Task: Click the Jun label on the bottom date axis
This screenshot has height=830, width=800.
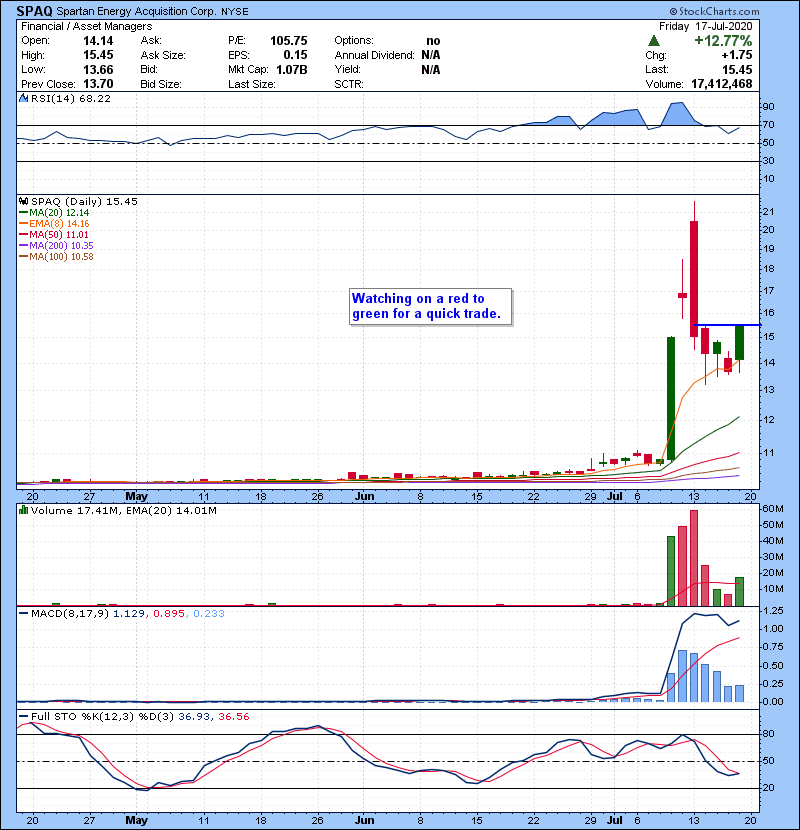Action: [364, 820]
